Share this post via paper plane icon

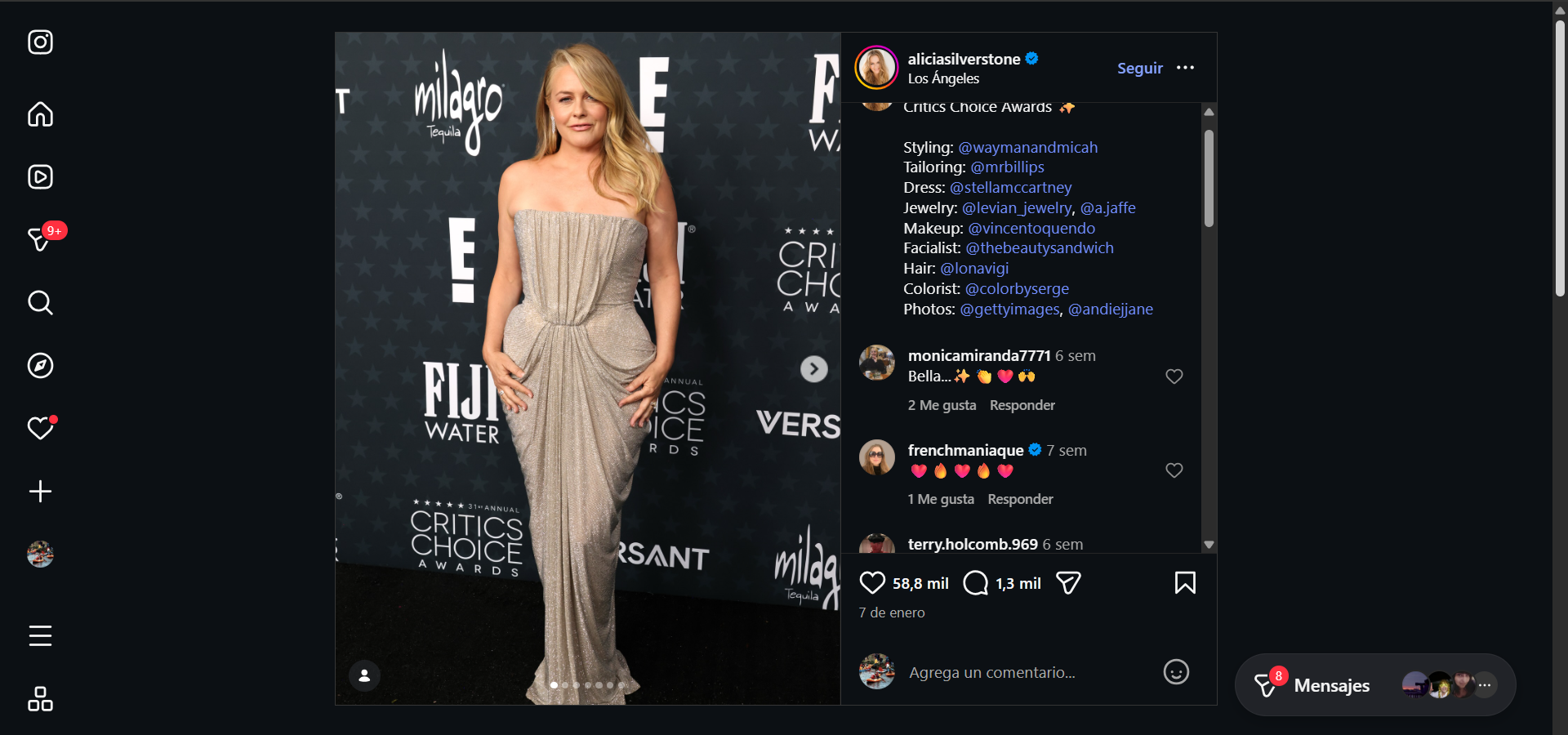(x=1068, y=583)
